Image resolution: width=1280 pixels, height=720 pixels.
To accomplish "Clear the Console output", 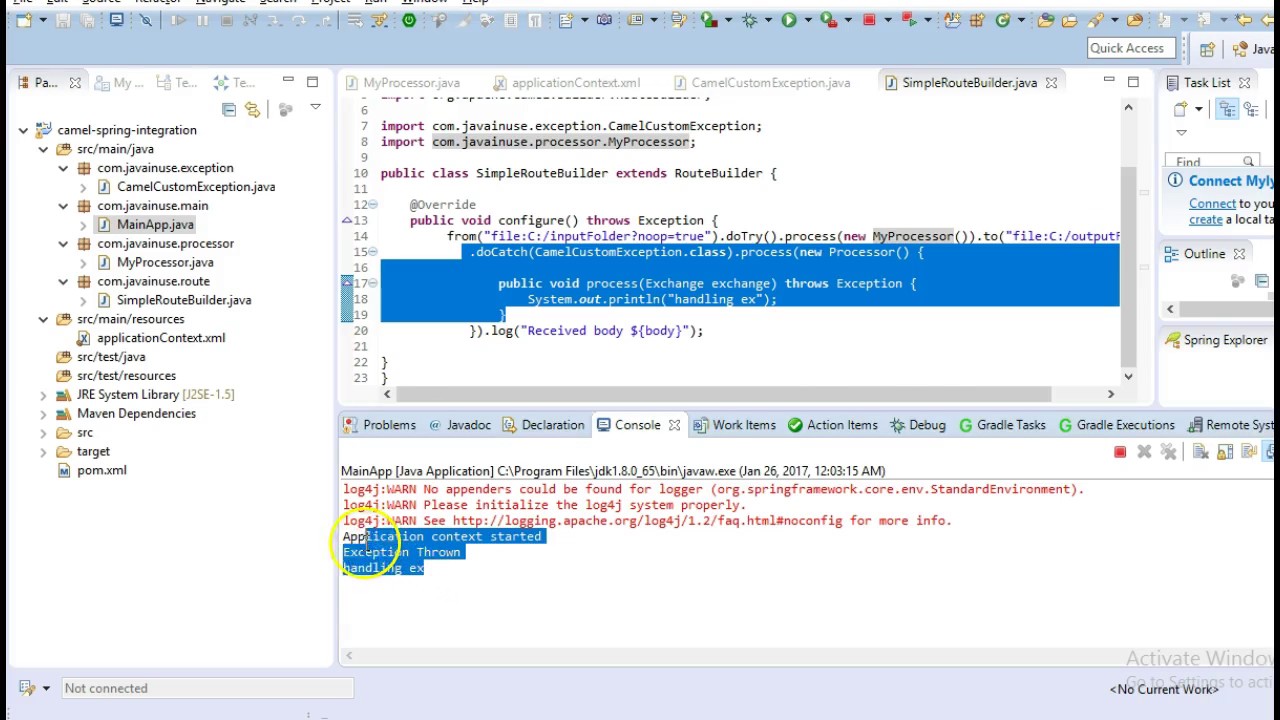I will coord(1201,453).
